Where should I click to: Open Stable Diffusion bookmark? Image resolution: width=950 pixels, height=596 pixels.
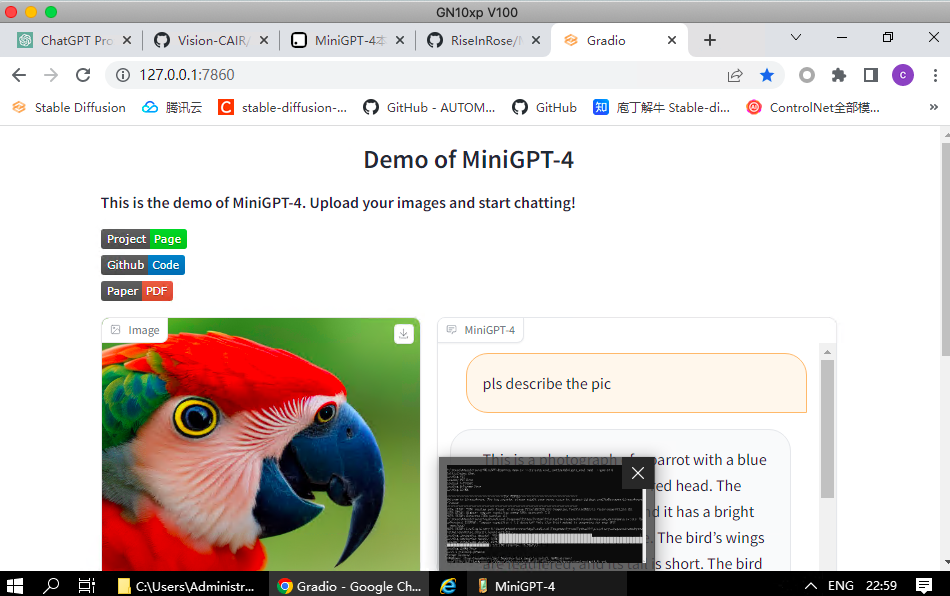click(69, 108)
